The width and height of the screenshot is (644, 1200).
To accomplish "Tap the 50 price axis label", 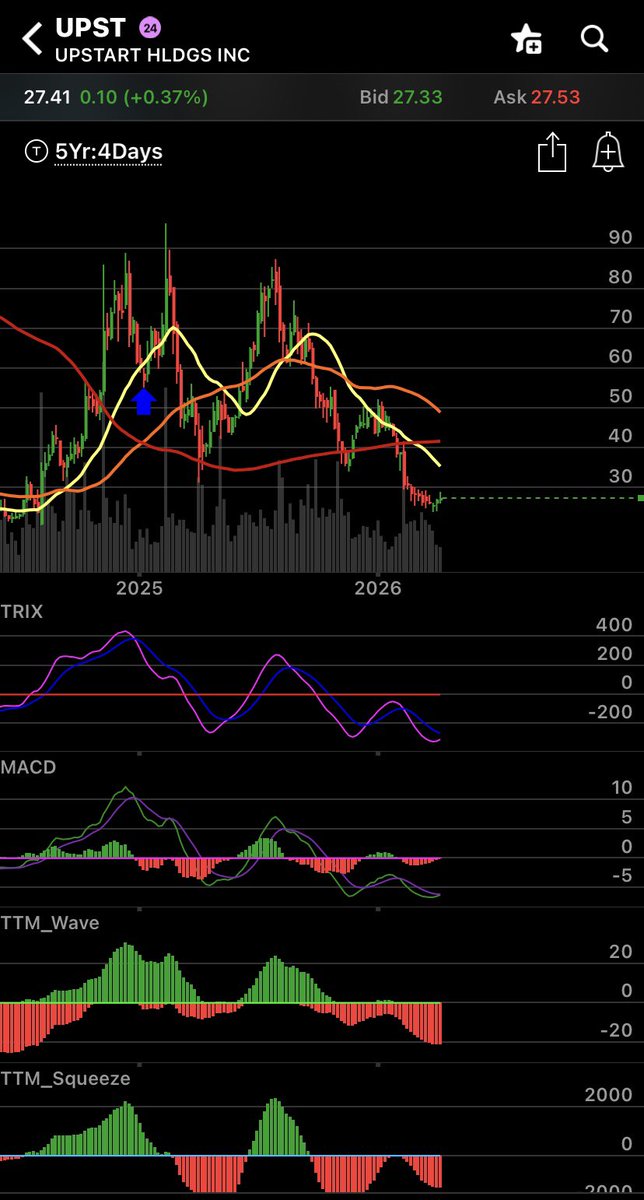I will (x=620, y=396).
